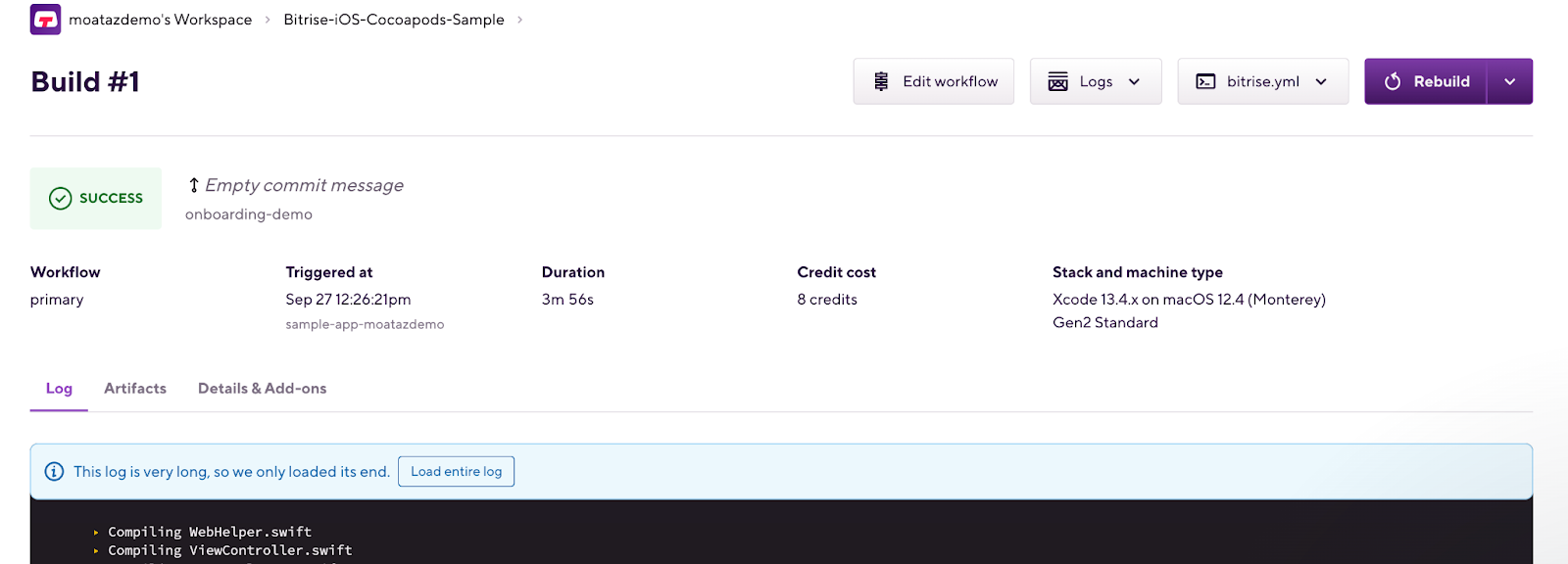Viewport: 1568px width, 564px height.
Task: Click the green success checkmark icon
Action: tap(61, 198)
